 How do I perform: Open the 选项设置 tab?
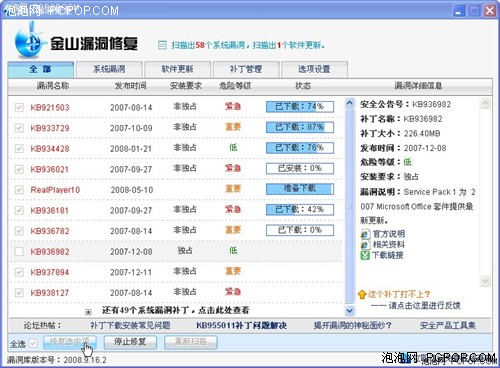pos(314,69)
